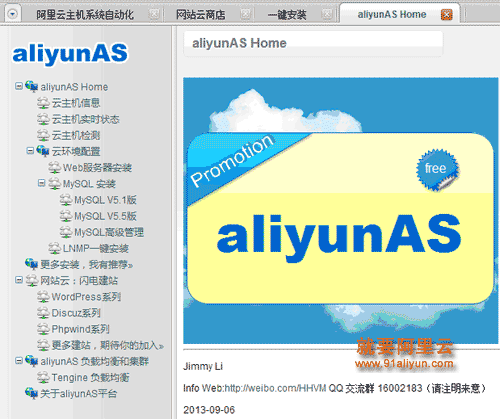Open aliyunAS Home in the tree
The width and height of the screenshot is (500, 419).
click(74, 87)
